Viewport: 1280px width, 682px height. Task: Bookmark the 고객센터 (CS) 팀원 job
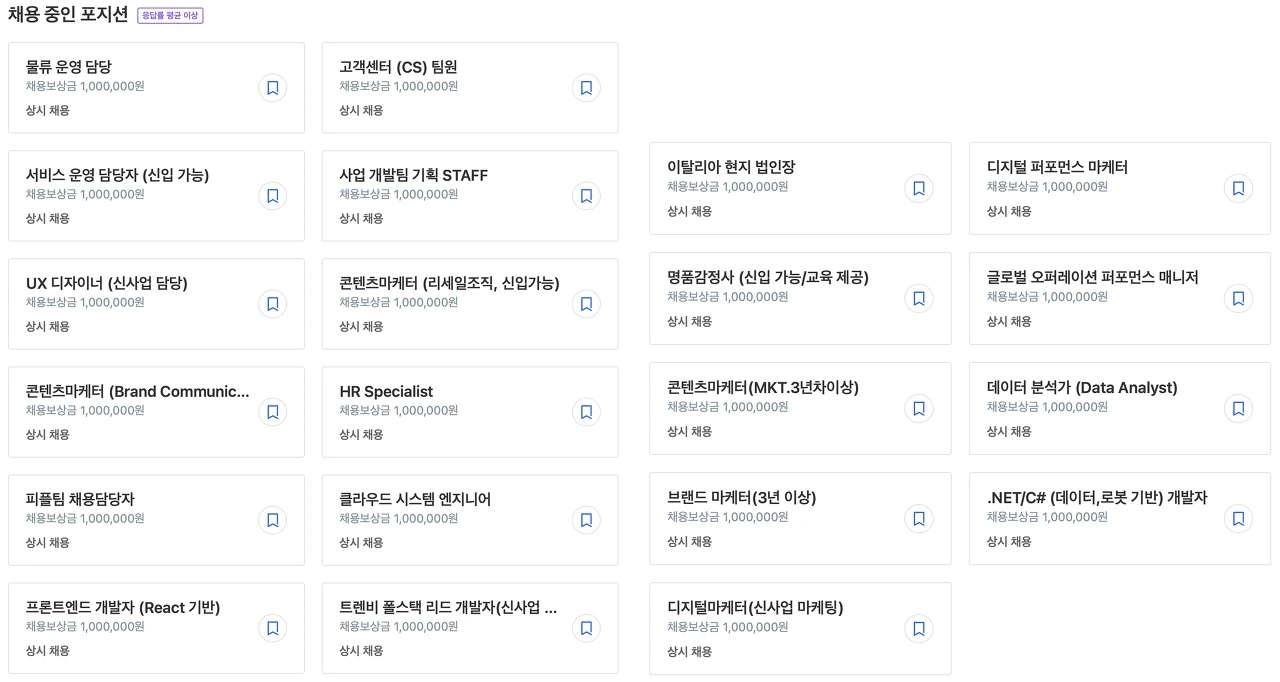[586, 88]
